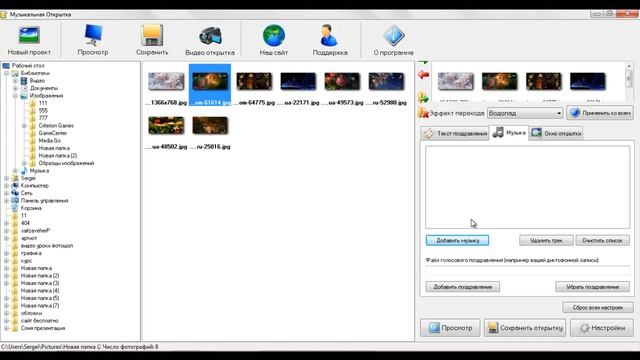Select thumbnail ending 49573.jpg
This screenshot has width=640, height=360.
(x=342, y=85)
